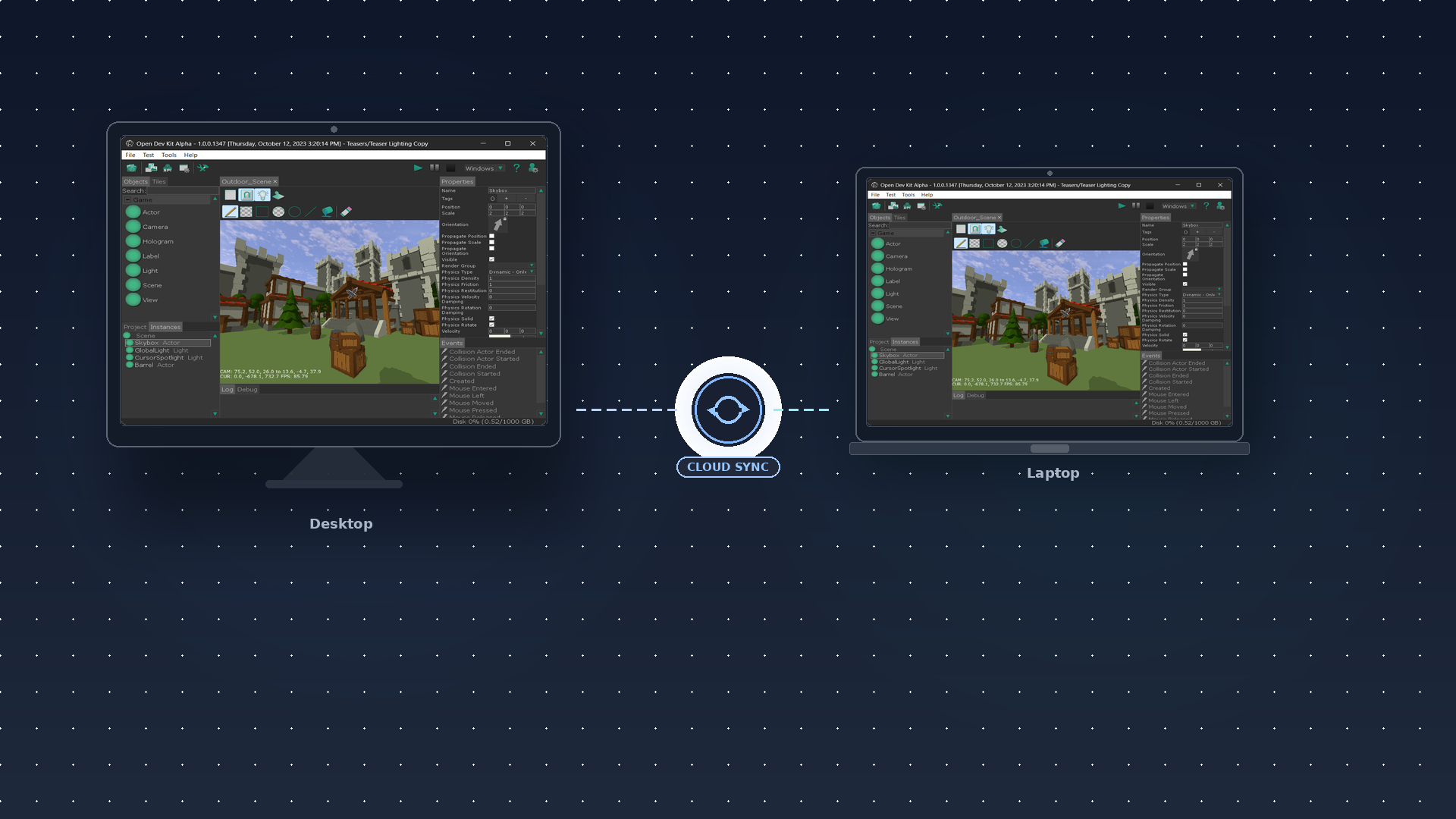Select the pencil draw tool
This screenshot has width=1456, height=819.
(231, 212)
